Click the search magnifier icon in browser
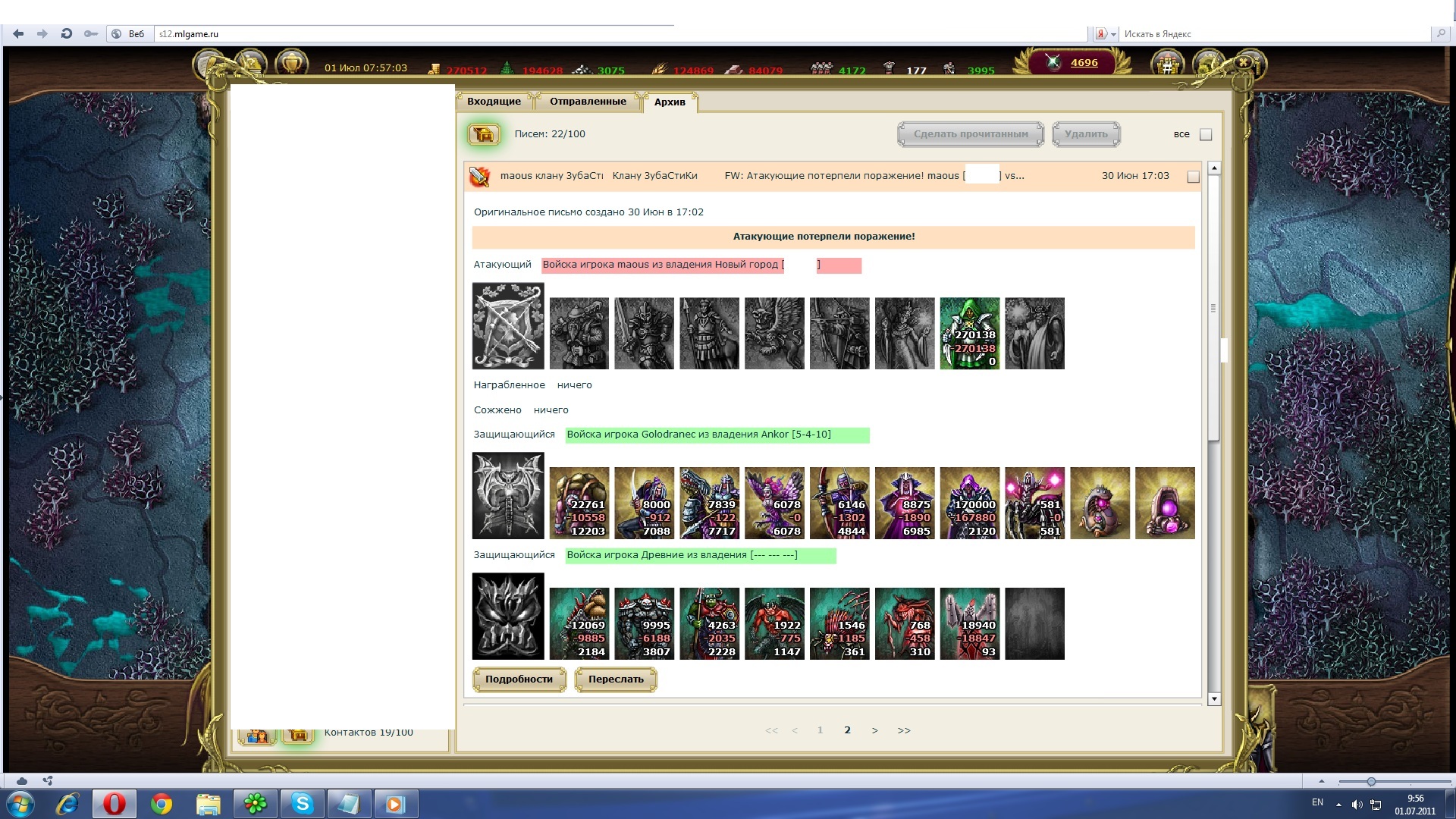Screen dimensions: 1456x819 click(1440, 33)
